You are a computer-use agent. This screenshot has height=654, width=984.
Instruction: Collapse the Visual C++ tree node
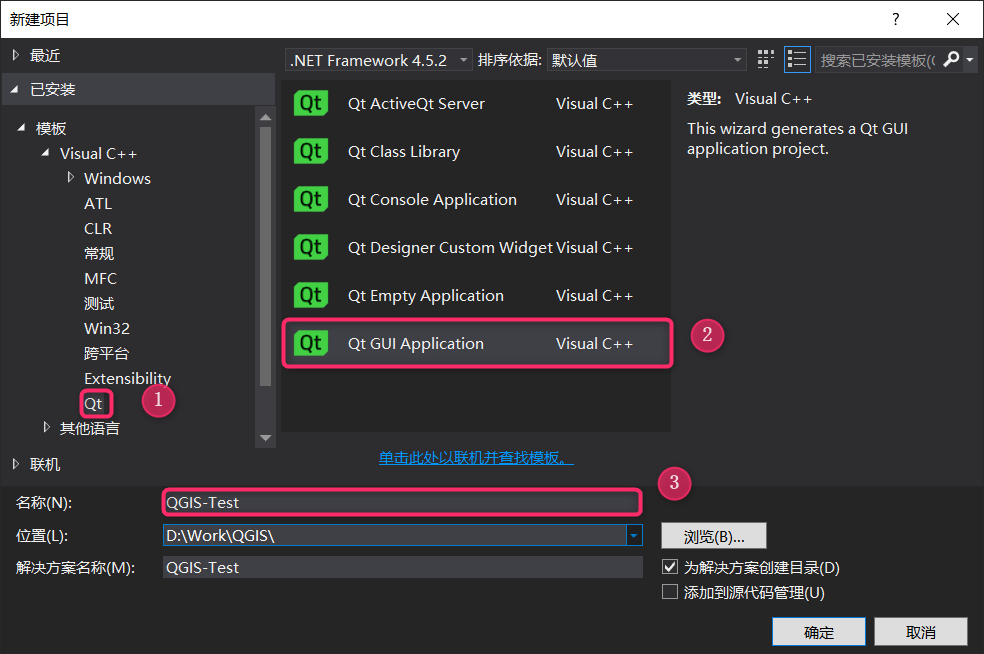[45, 153]
